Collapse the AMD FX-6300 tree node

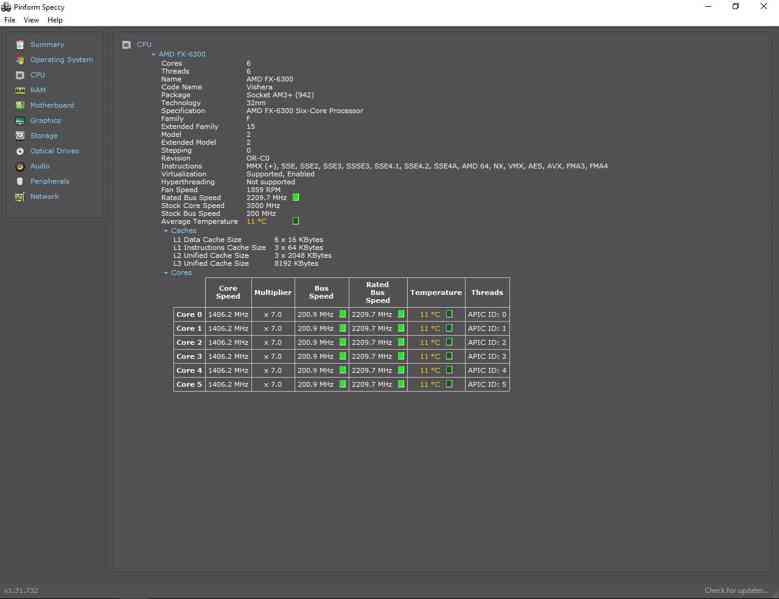154,54
